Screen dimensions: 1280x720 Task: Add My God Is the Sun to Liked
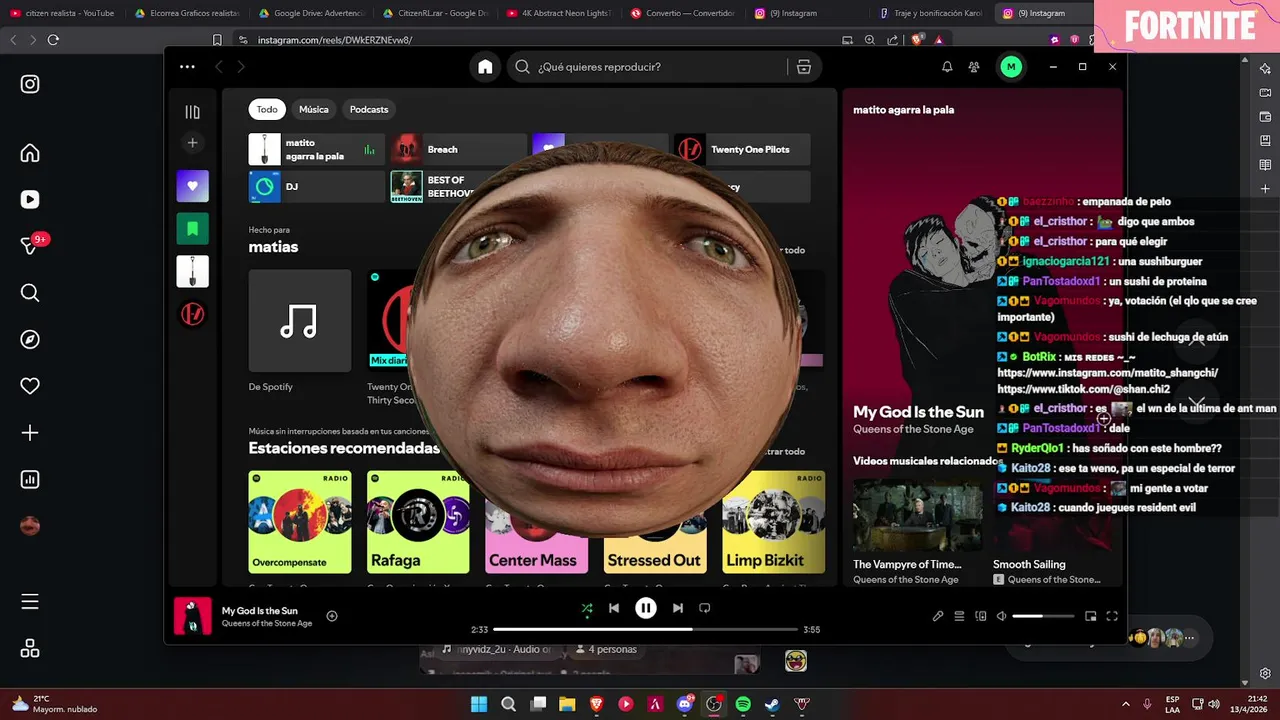(x=332, y=616)
